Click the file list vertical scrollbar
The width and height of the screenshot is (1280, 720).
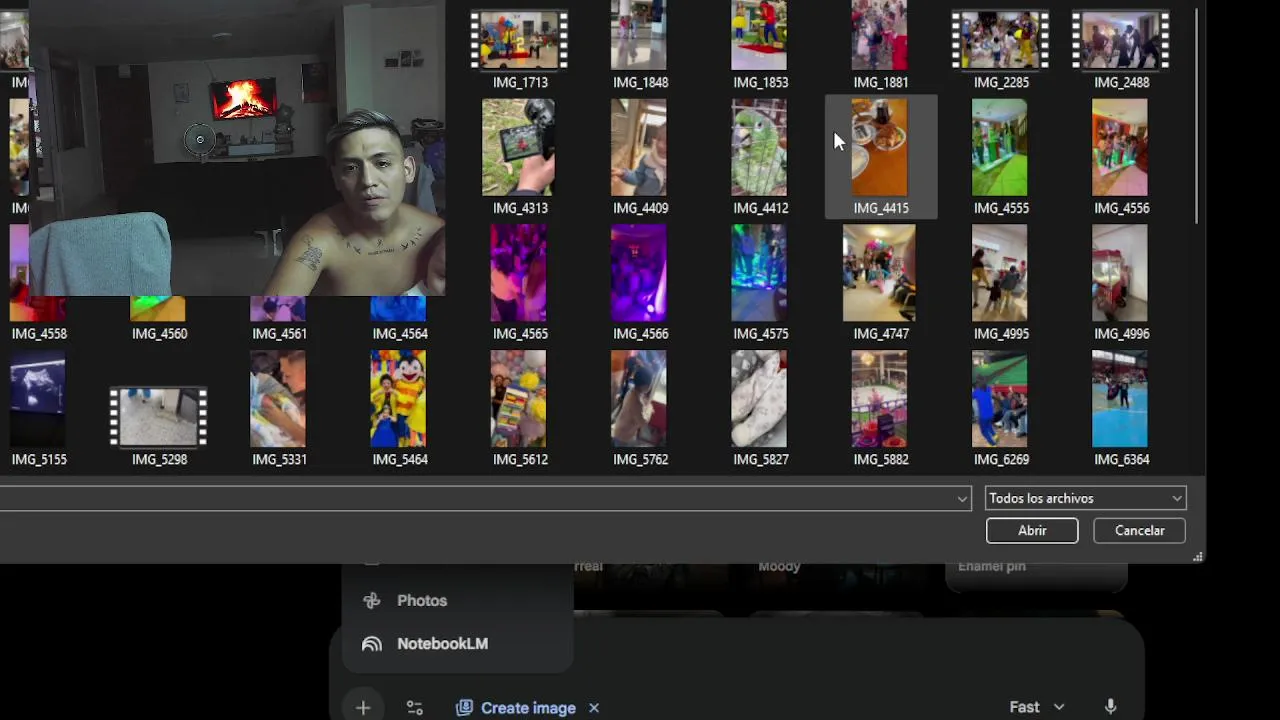1196,118
